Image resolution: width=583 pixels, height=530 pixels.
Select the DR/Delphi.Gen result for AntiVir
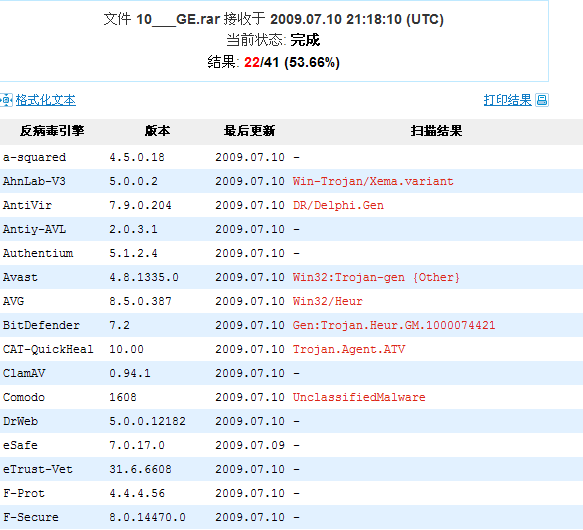[338, 205]
